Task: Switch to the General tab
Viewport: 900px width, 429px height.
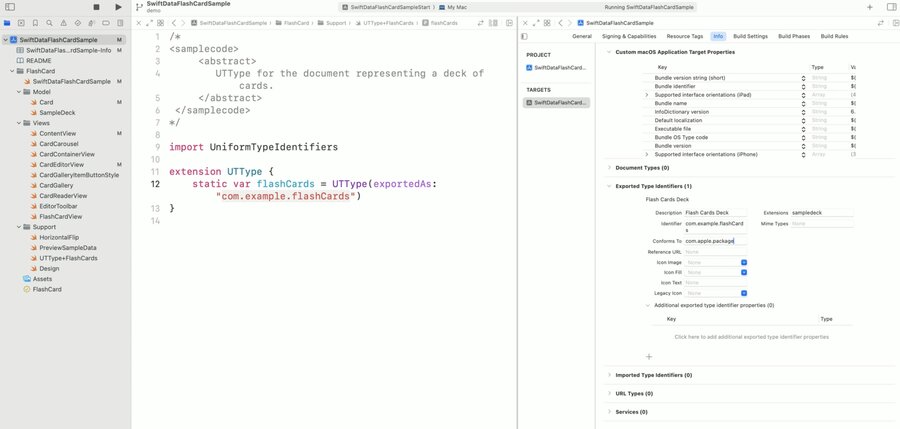Action: click(x=582, y=36)
